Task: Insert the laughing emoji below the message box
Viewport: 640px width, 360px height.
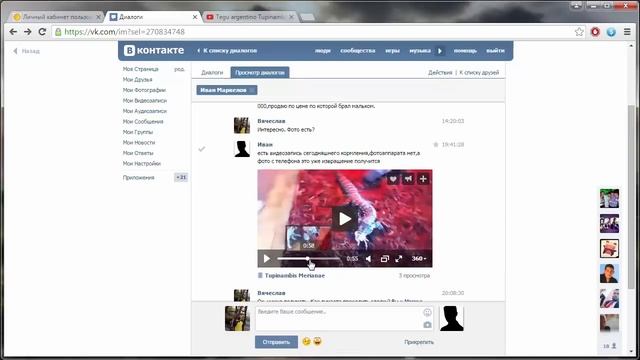Action: coord(317,341)
